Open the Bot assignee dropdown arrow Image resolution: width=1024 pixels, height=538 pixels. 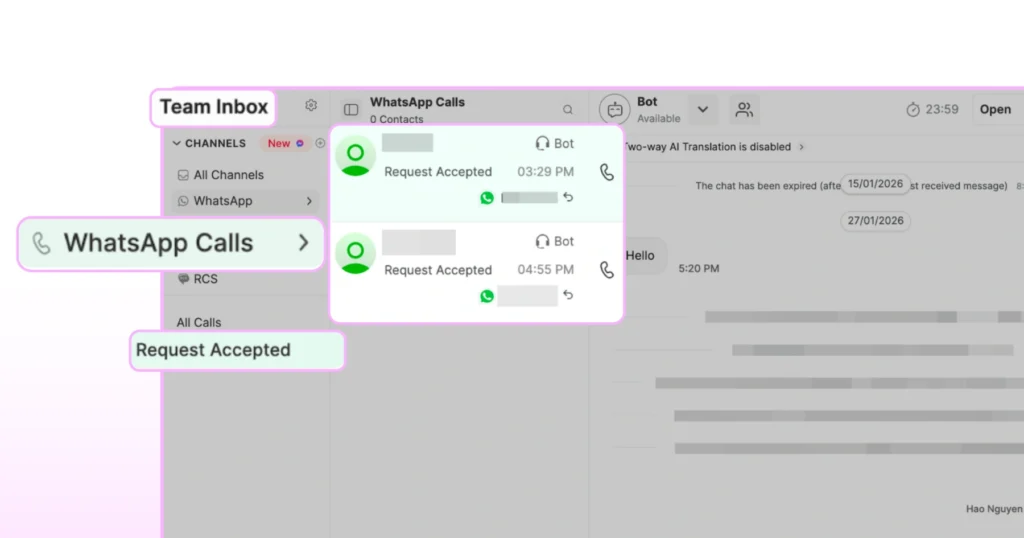pyautogui.click(x=703, y=110)
